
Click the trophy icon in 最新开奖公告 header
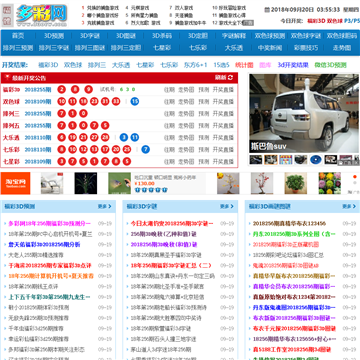[x=8, y=78]
